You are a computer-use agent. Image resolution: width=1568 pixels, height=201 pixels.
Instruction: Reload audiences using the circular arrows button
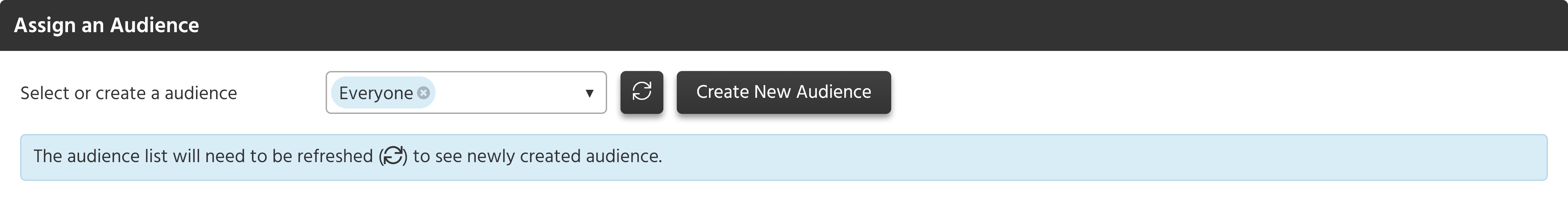pos(642,92)
